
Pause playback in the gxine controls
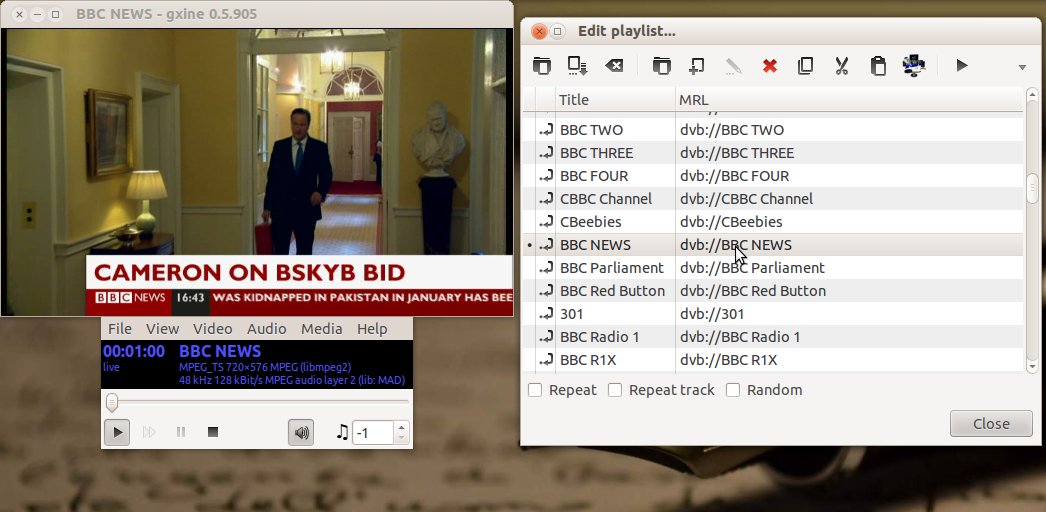181,432
